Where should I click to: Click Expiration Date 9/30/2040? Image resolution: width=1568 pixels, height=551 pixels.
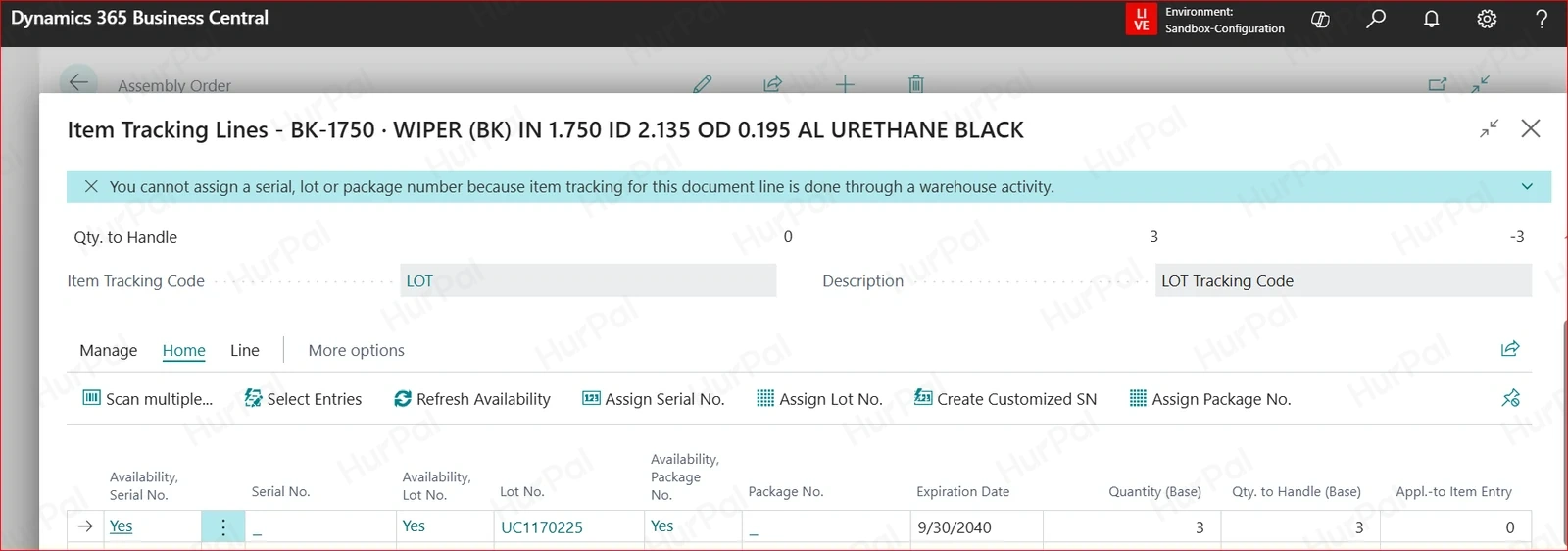pyautogui.click(x=955, y=527)
